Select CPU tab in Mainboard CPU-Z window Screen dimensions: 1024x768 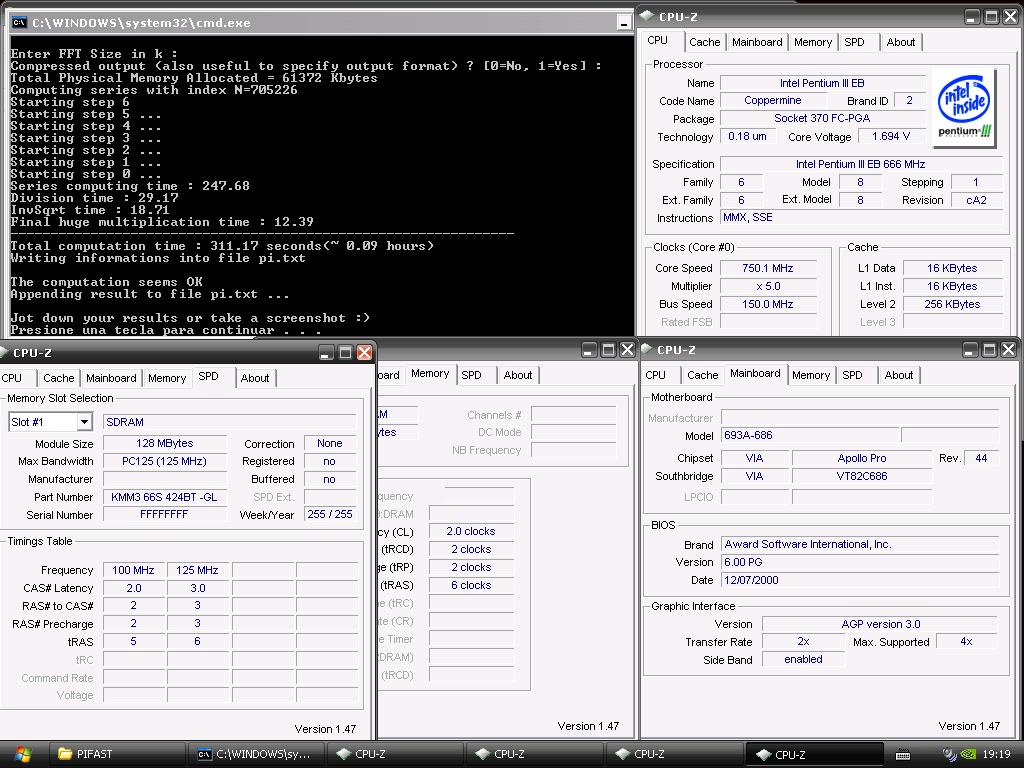[656, 376]
